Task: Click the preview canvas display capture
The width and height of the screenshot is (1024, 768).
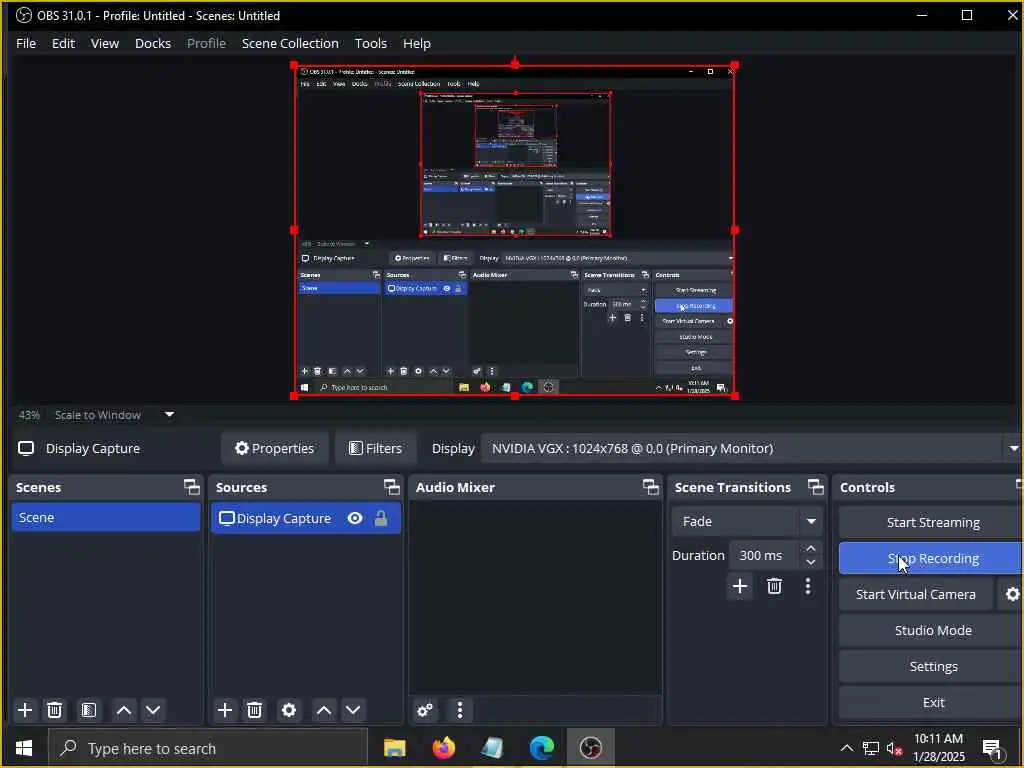Action: [515, 230]
